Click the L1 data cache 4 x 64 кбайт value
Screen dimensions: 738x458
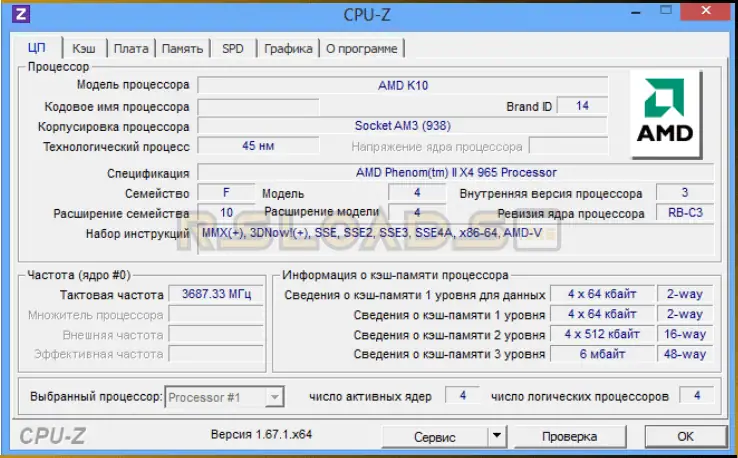pyautogui.click(x=602, y=294)
